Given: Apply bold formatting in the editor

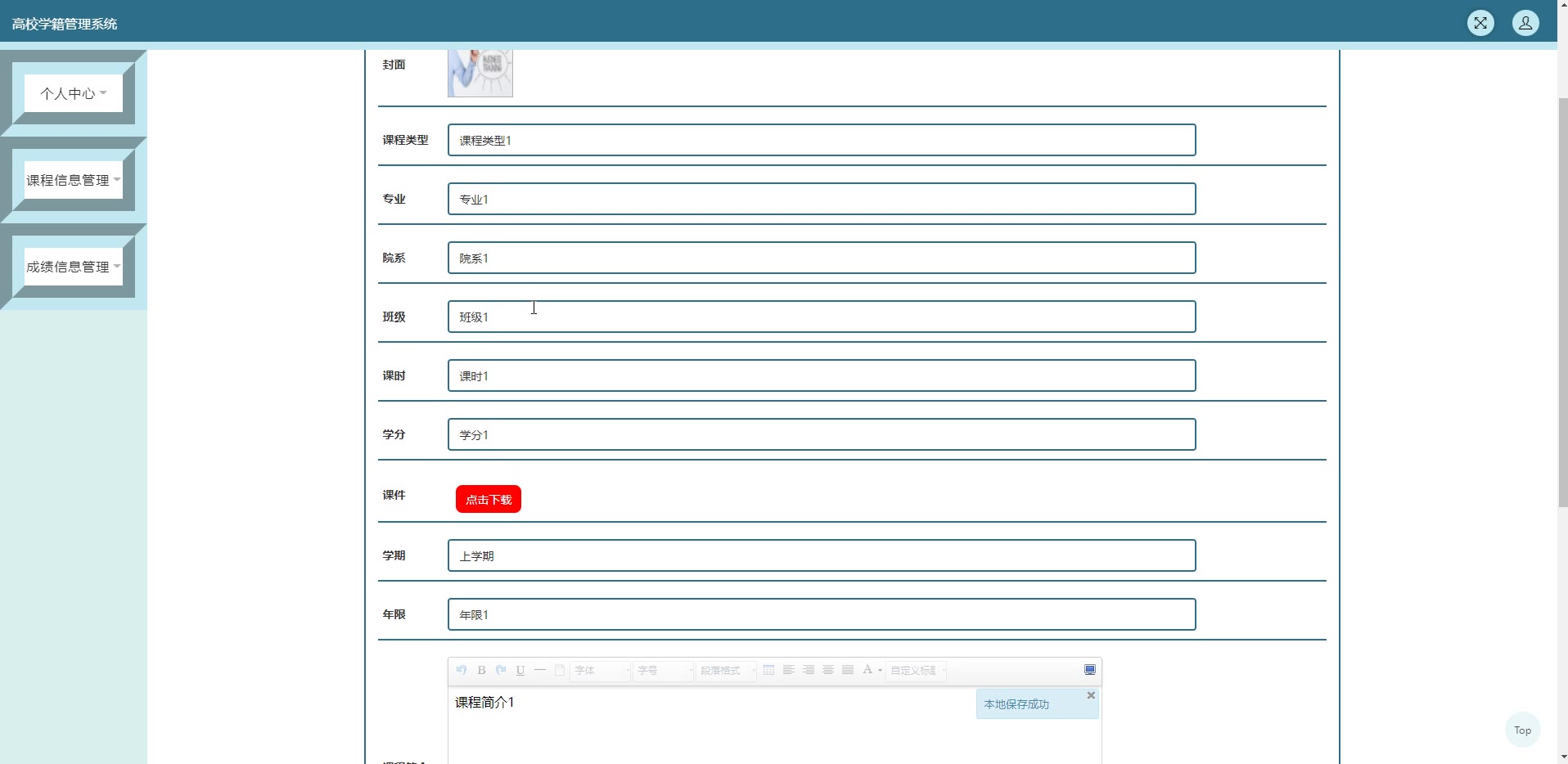Looking at the screenshot, I should [481, 670].
